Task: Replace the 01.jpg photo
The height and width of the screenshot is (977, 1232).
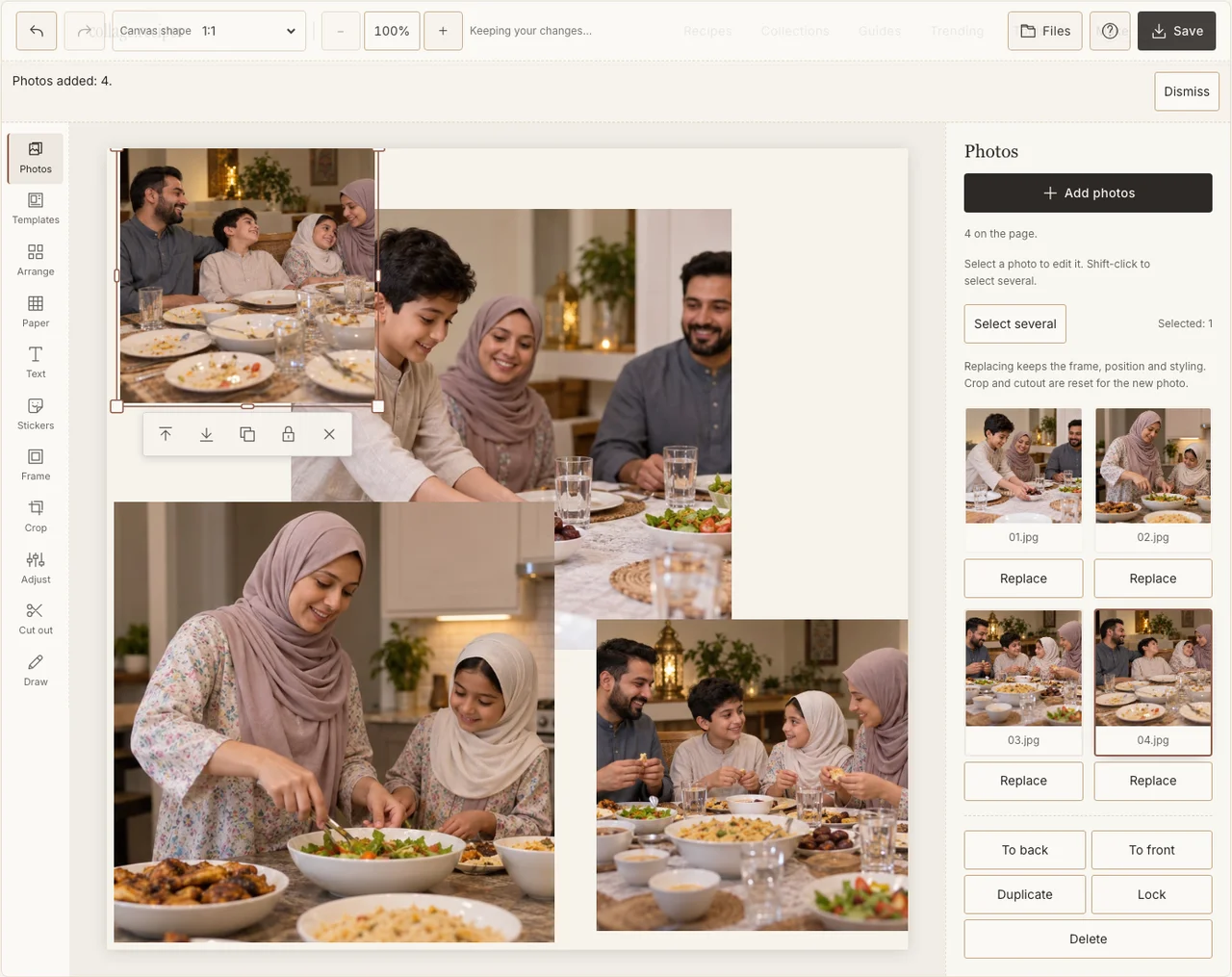Action: coord(1023,578)
